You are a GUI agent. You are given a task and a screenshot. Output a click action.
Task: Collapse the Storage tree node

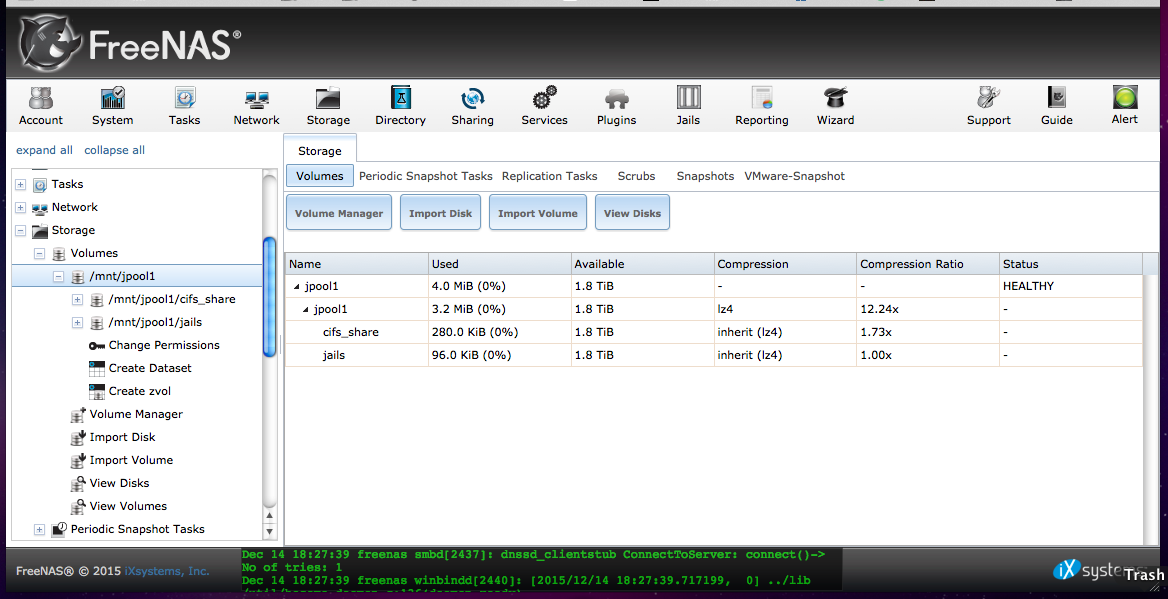[x=21, y=230]
